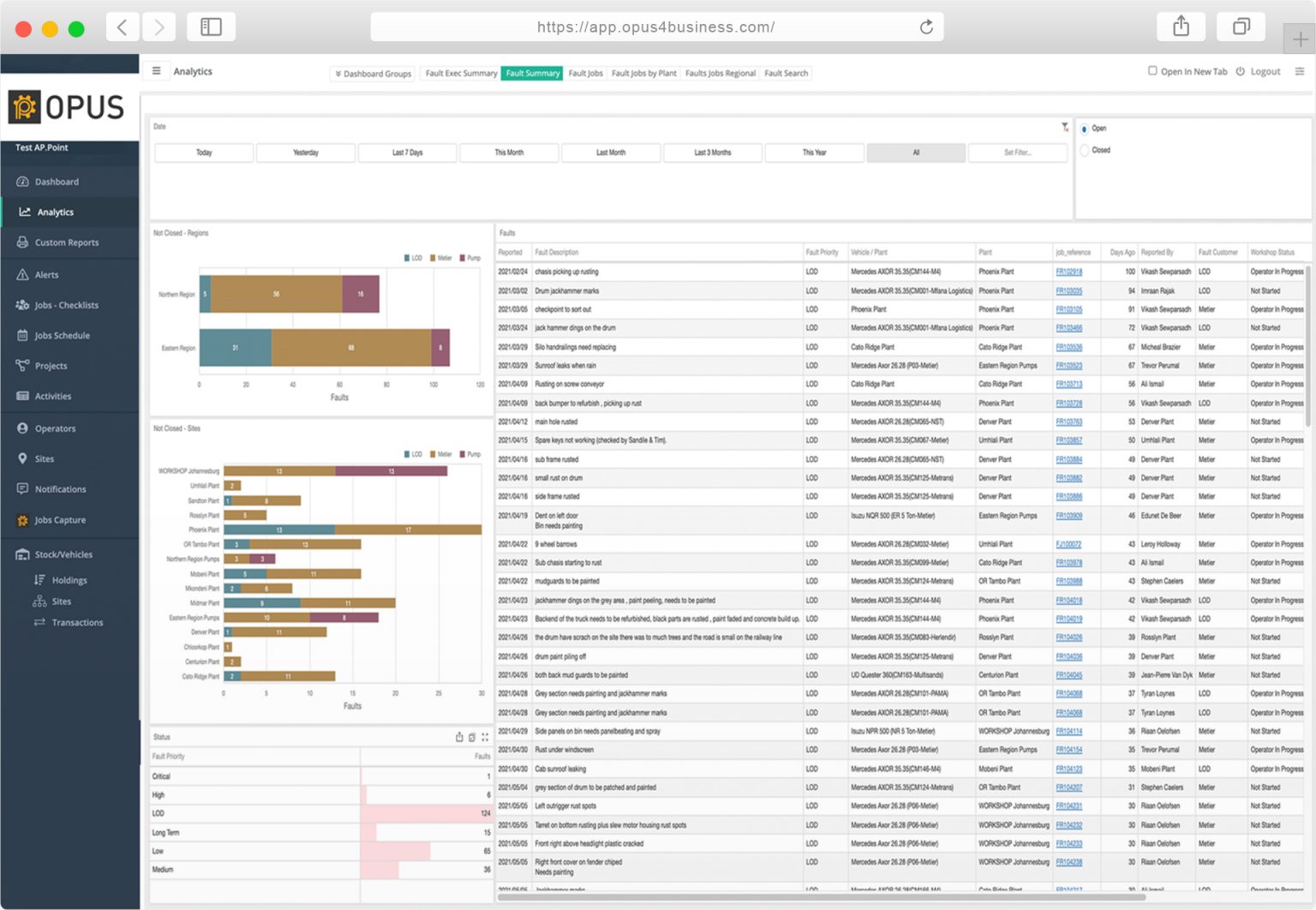
Task: Click the Status panel export icon
Action: pos(459,737)
